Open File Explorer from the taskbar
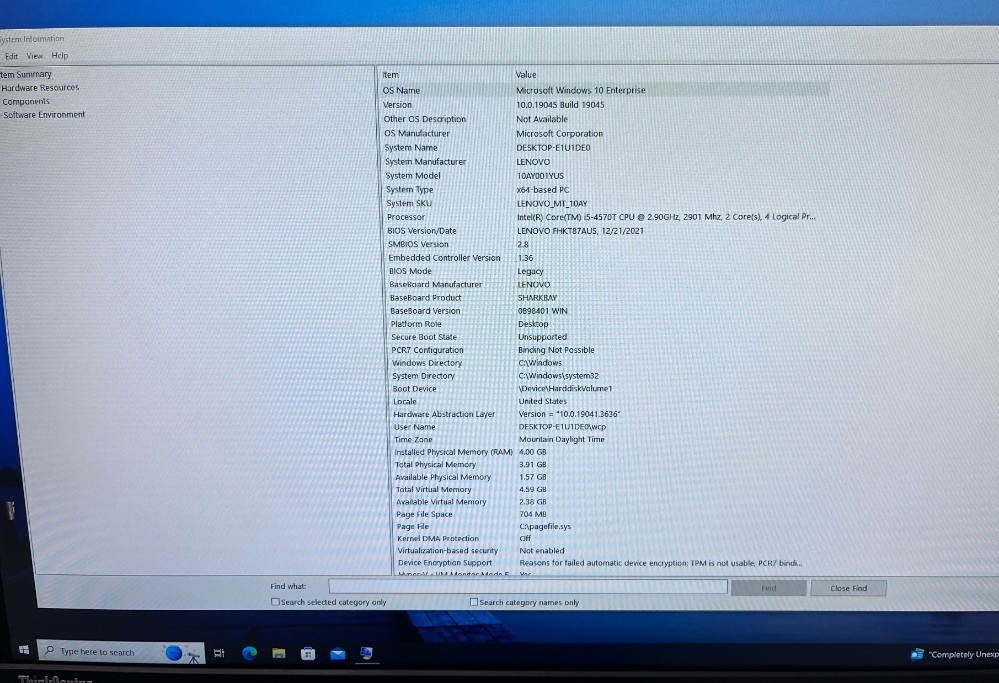 pyautogui.click(x=280, y=654)
